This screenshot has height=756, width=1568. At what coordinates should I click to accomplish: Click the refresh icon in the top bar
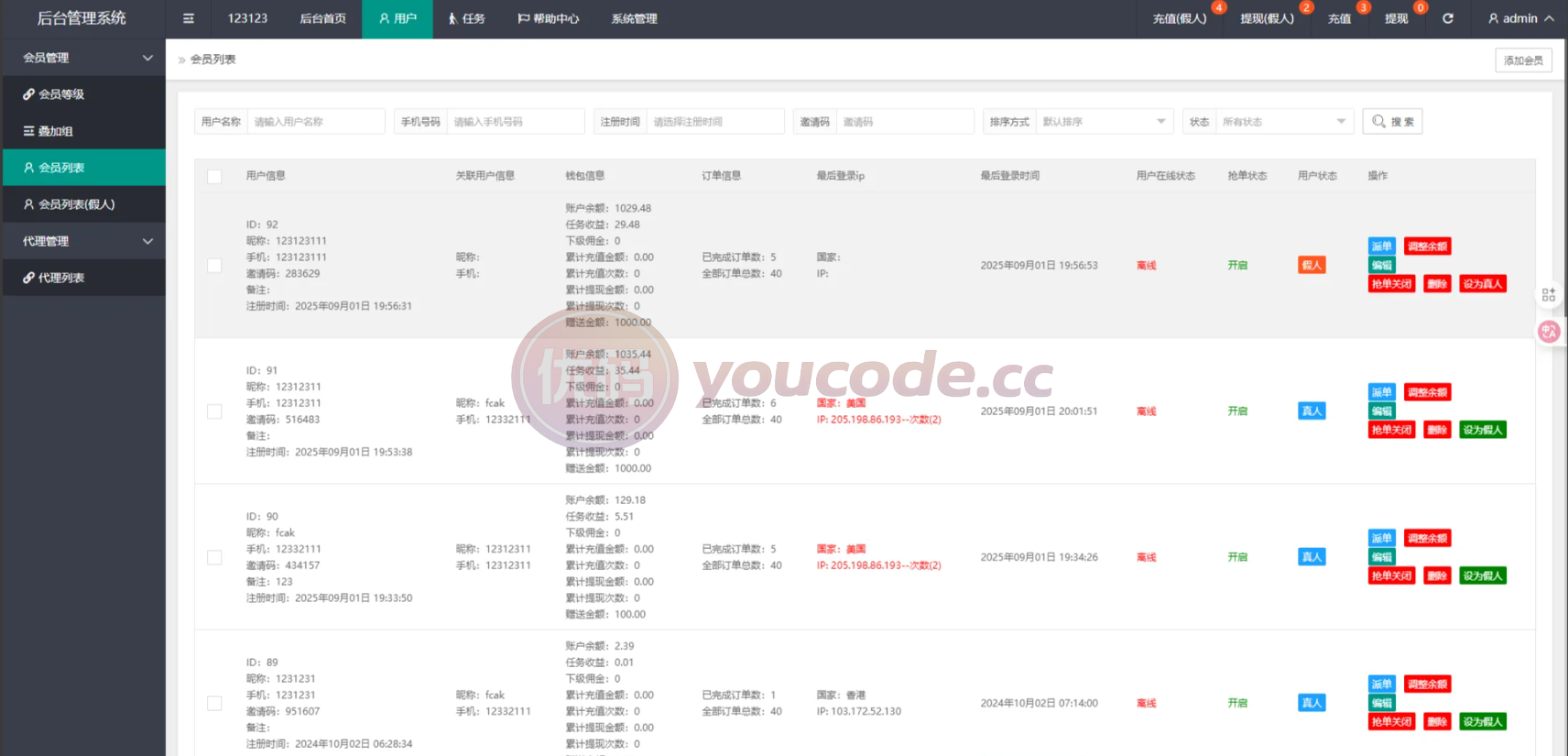tap(1448, 18)
